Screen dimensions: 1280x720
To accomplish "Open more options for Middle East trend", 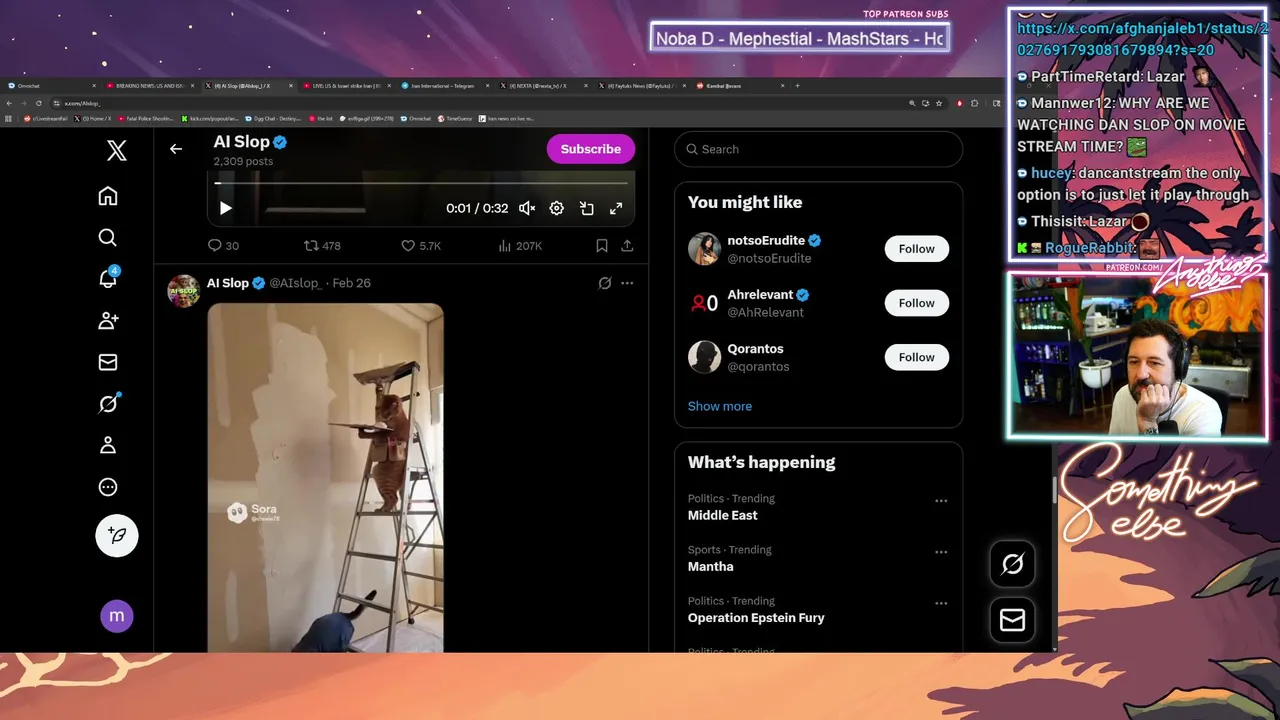I will point(941,501).
